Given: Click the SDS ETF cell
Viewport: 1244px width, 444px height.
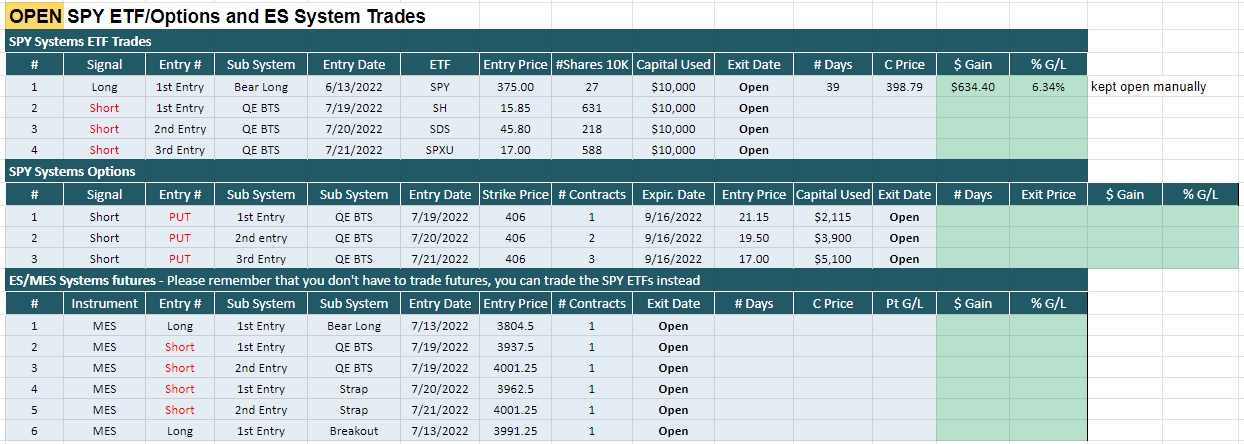Looking at the screenshot, I should [440, 129].
